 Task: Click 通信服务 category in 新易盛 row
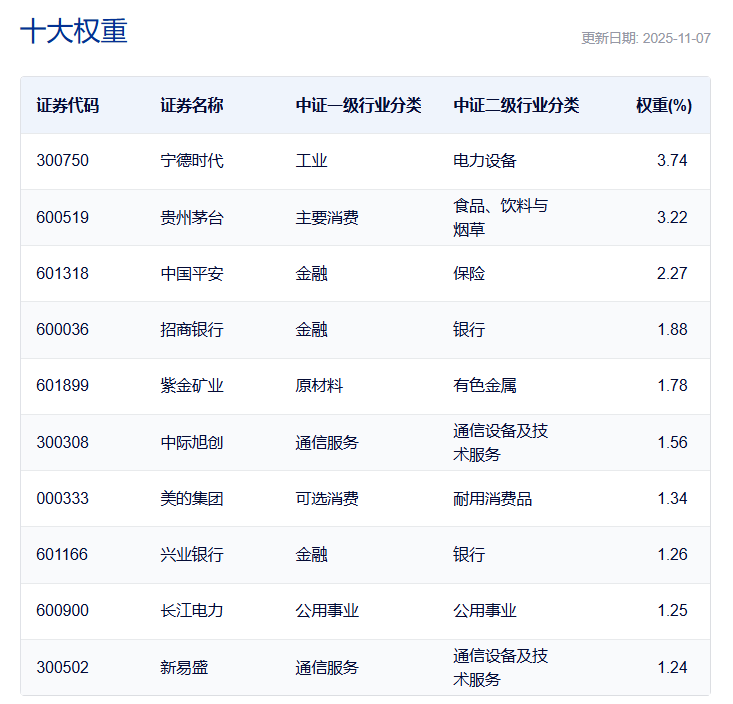tap(327, 668)
